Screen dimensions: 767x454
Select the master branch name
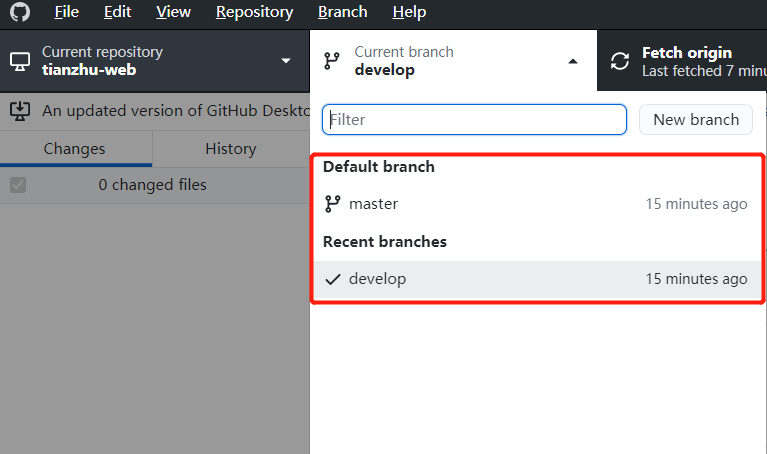pos(373,204)
